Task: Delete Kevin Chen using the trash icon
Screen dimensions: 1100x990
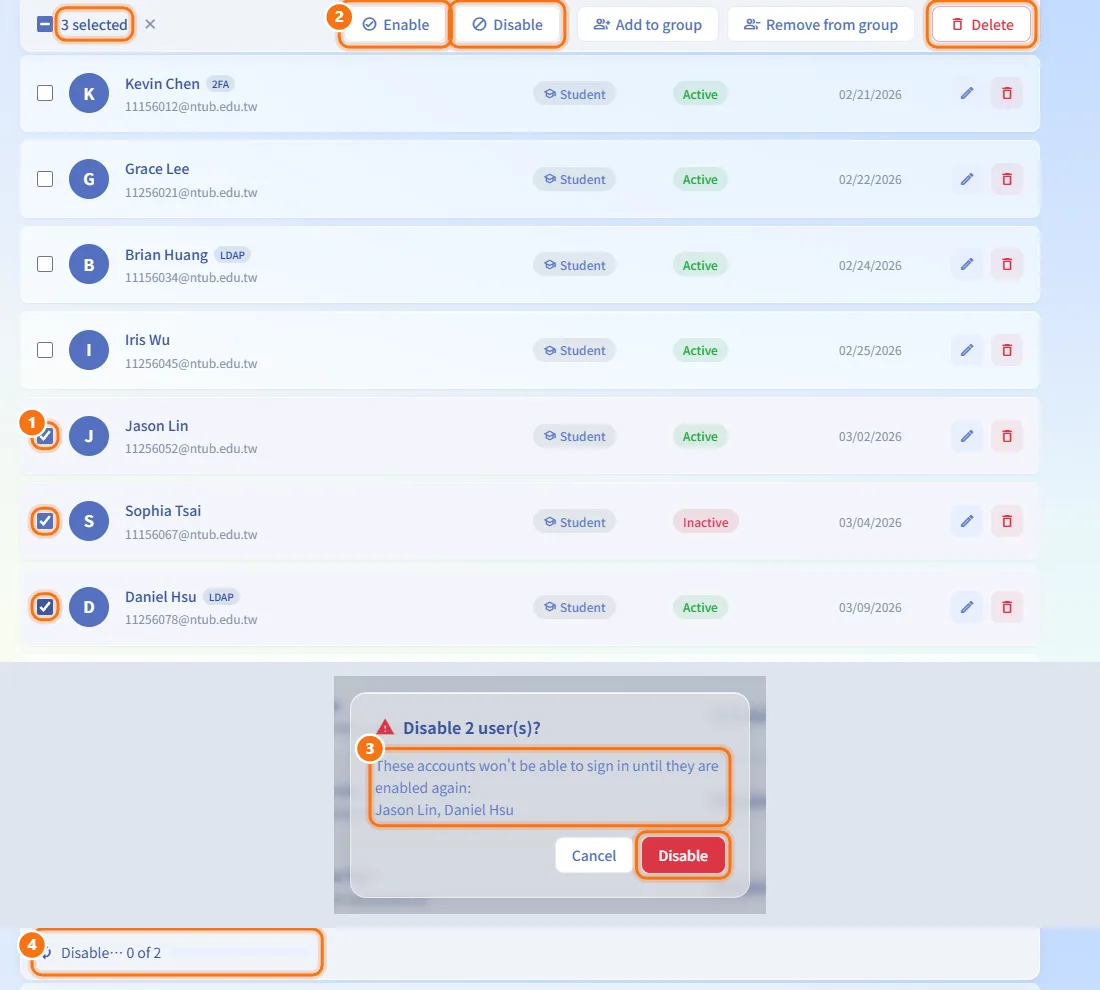Action: click(x=1007, y=93)
